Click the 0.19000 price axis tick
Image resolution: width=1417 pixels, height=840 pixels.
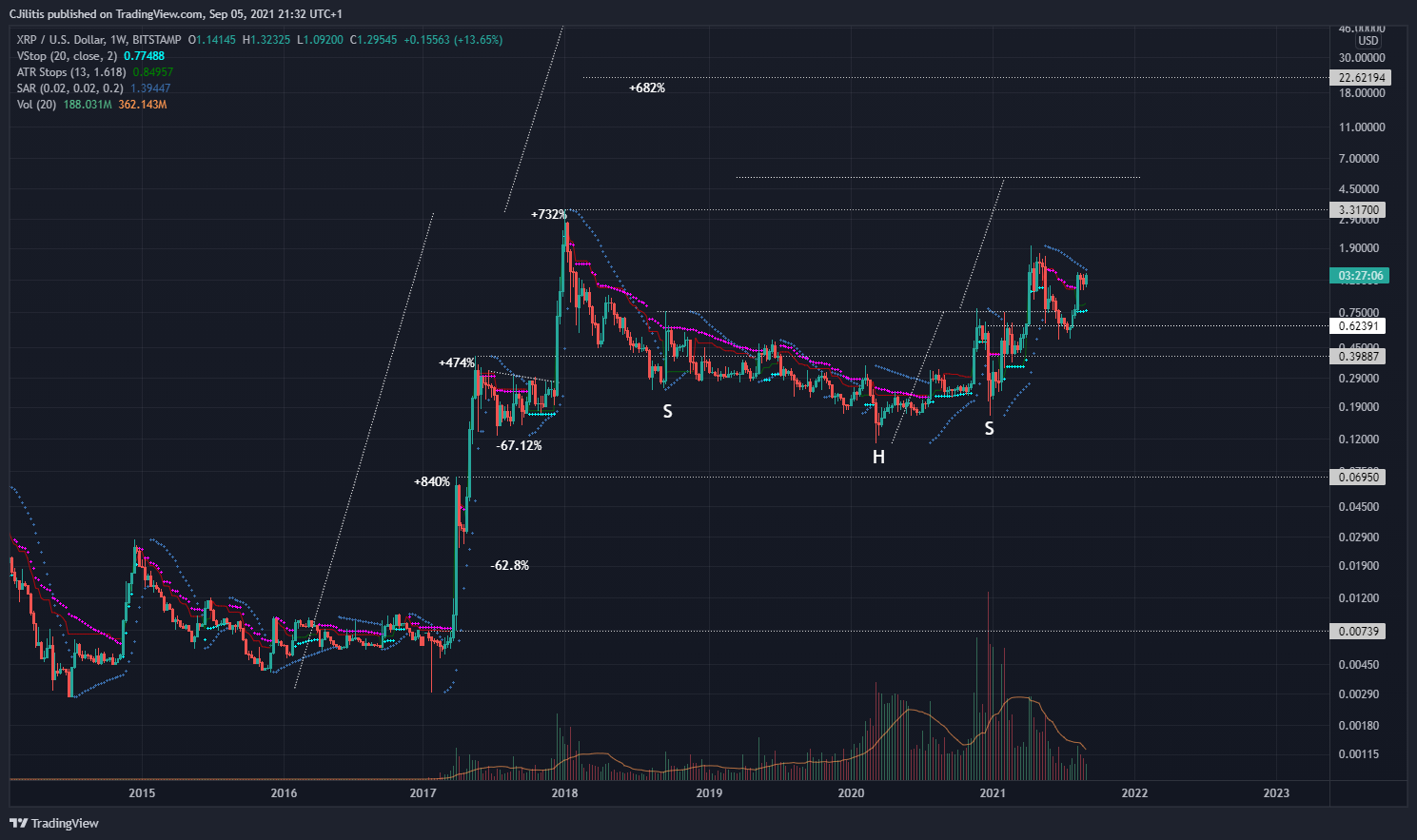1359,407
